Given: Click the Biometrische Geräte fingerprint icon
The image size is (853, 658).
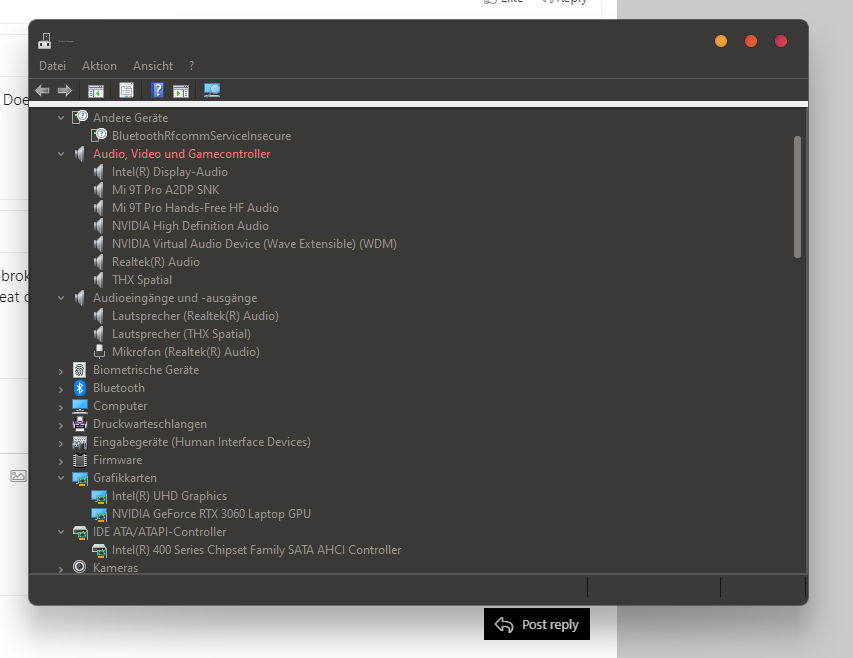Looking at the screenshot, I should [79, 370].
